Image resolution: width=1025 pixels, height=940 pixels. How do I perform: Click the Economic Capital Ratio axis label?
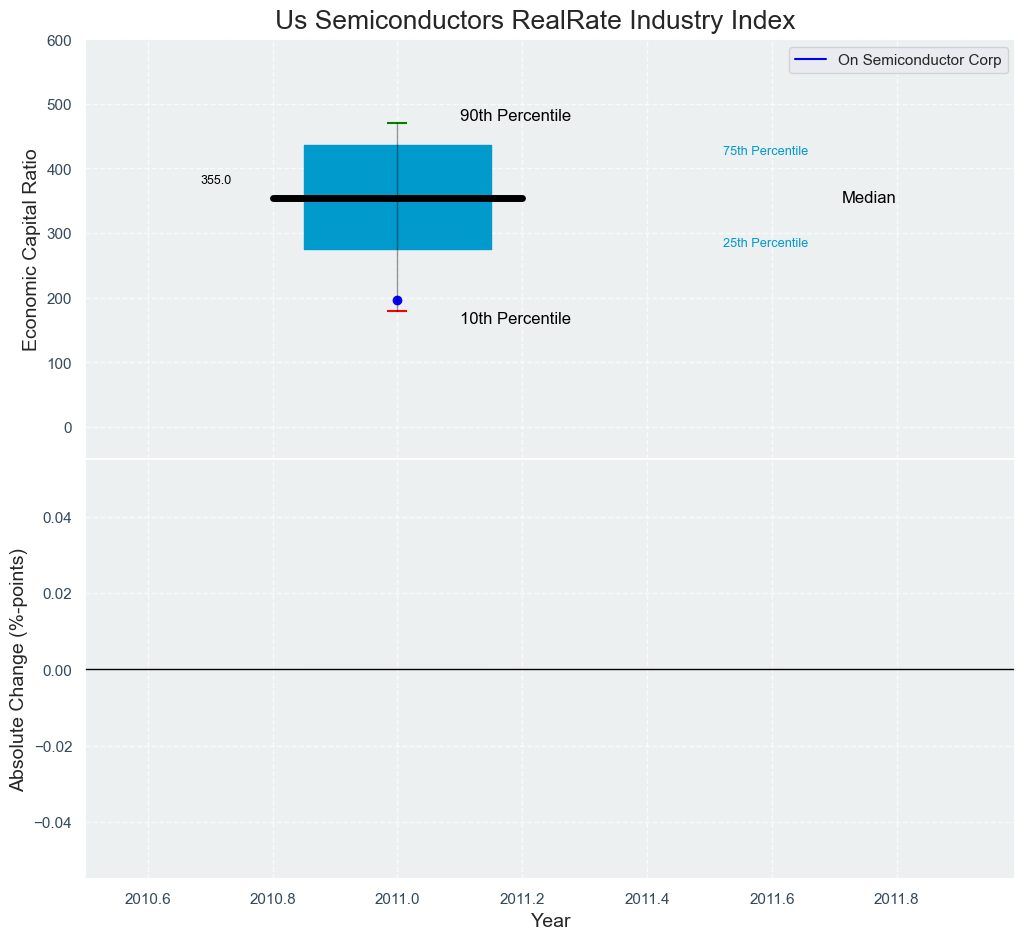tap(30, 250)
